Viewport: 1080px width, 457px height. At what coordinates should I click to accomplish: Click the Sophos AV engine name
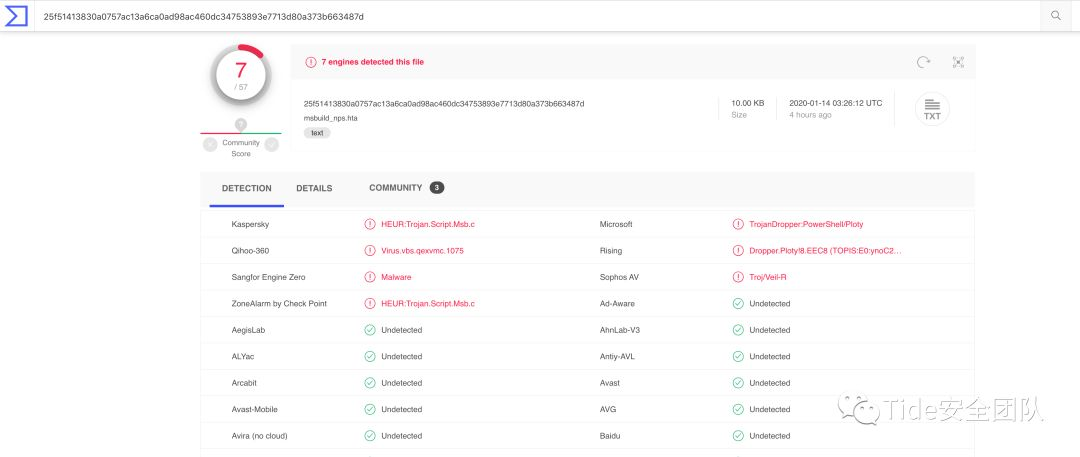coord(619,277)
